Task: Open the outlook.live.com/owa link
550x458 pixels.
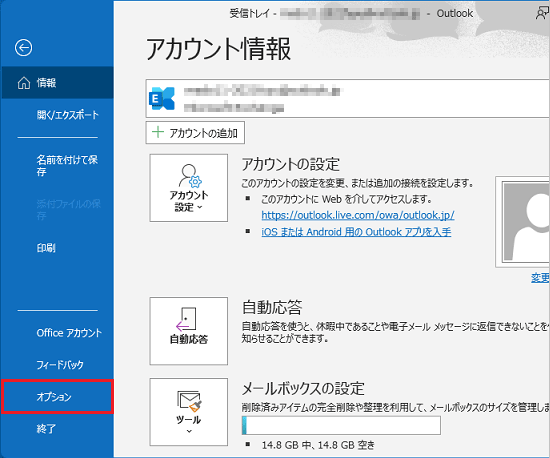Action: [358, 215]
